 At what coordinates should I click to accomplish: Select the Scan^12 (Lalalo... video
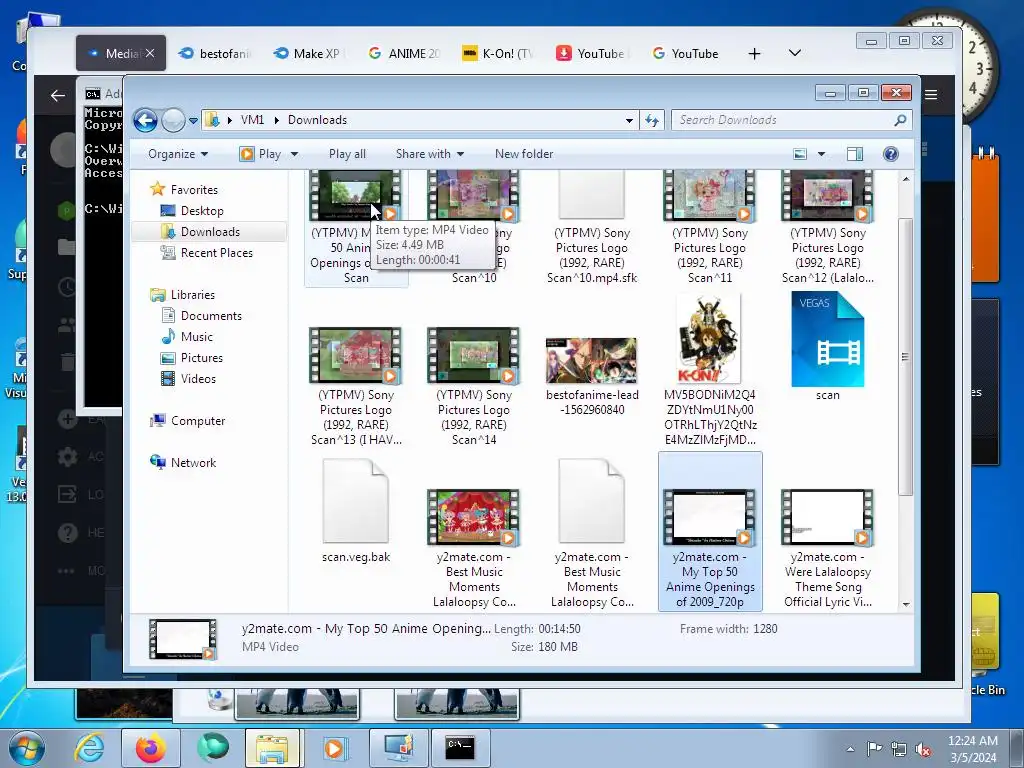827,226
